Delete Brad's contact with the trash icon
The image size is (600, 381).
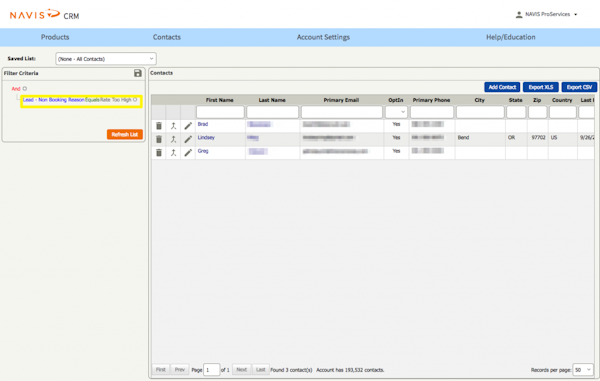point(159,126)
